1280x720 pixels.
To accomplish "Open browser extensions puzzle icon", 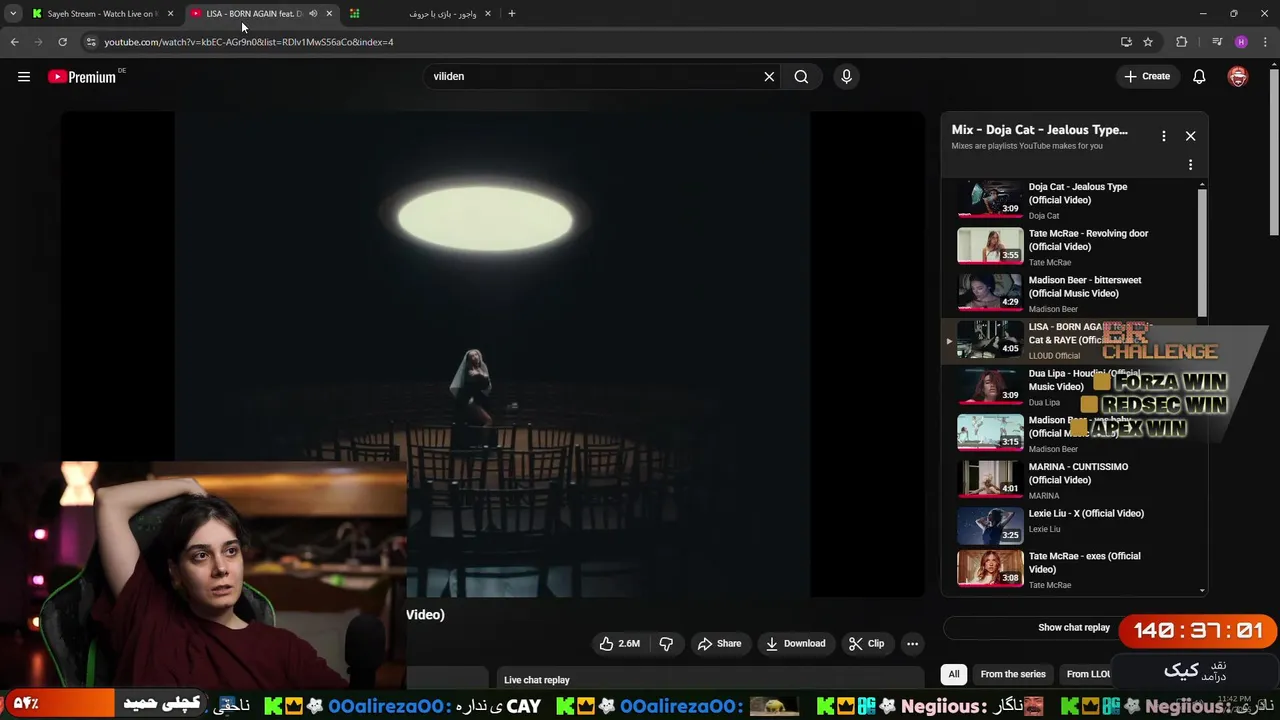I will pos(1182,42).
